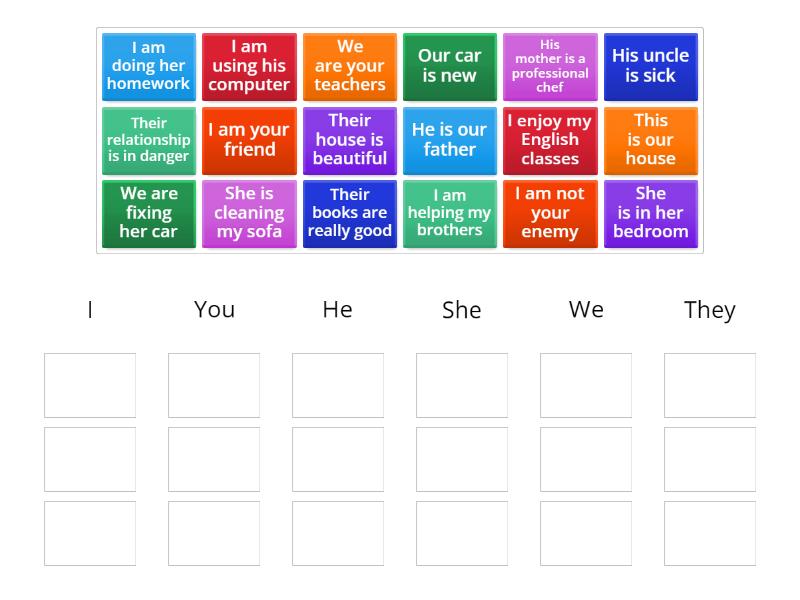Choose "She is in her bedroom" tile

[x=650, y=214]
